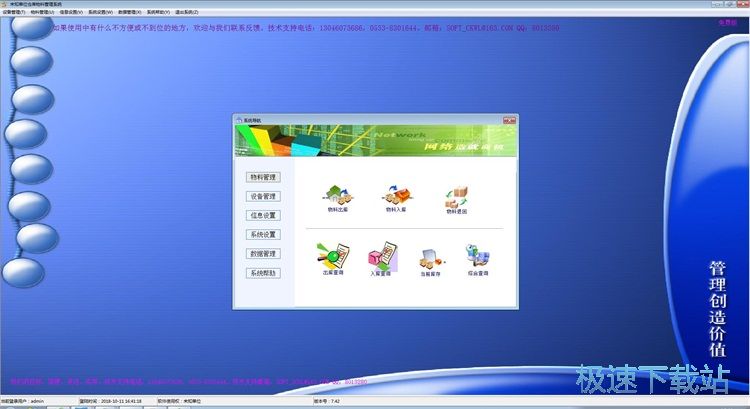This screenshot has height=409, width=750.
Task: Click the 设备管理 button in the navigation dialog
Action: [x=263, y=196]
